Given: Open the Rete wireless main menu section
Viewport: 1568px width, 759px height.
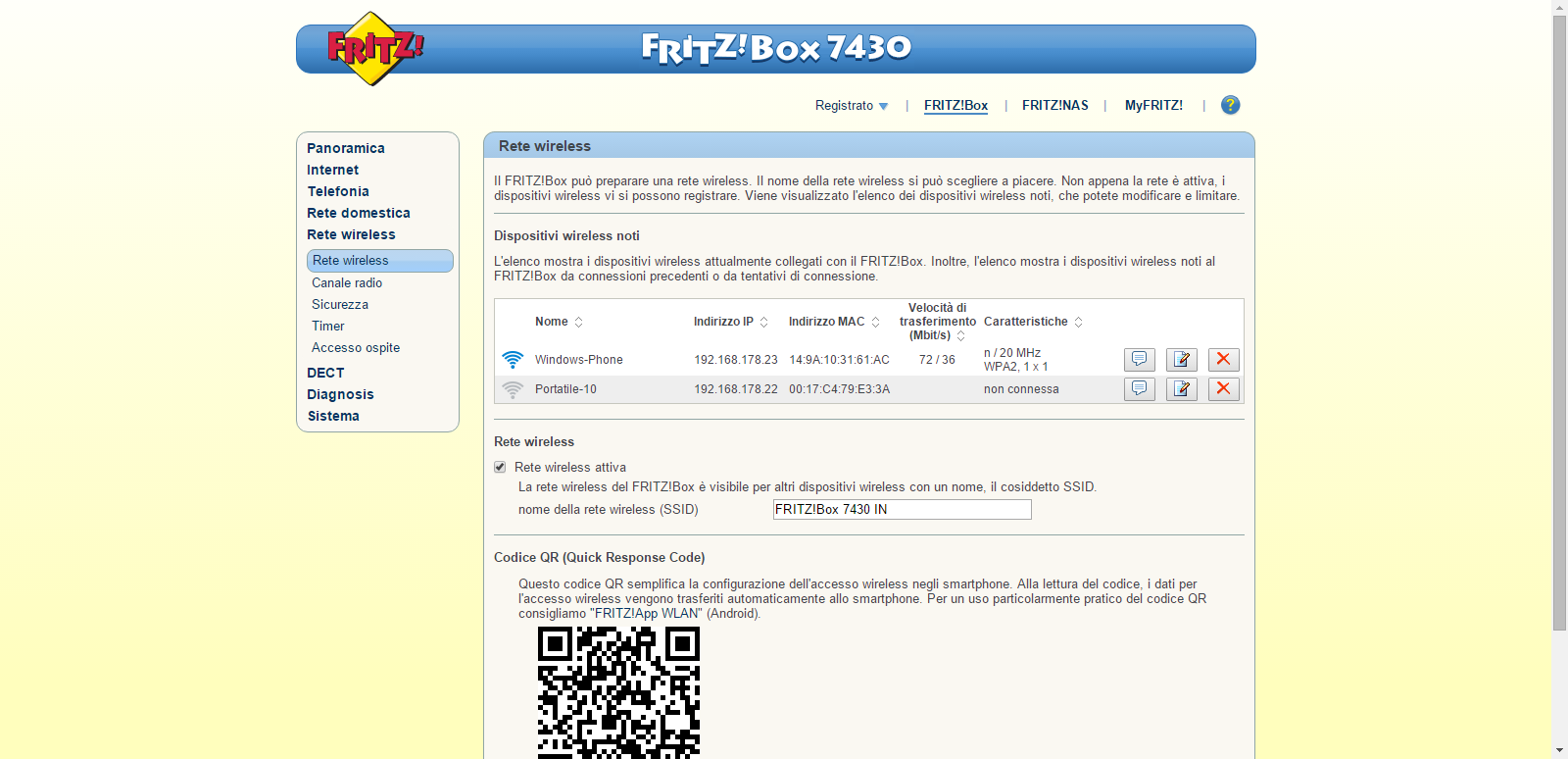Looking at the screenshot, I should (351, 234).
